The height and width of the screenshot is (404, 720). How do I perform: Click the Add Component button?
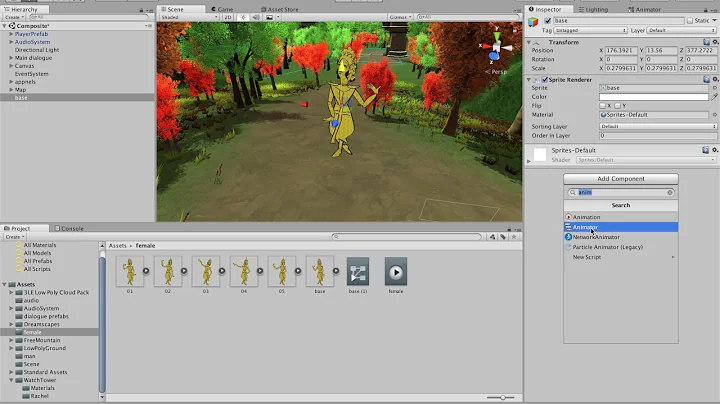point(621,179)
